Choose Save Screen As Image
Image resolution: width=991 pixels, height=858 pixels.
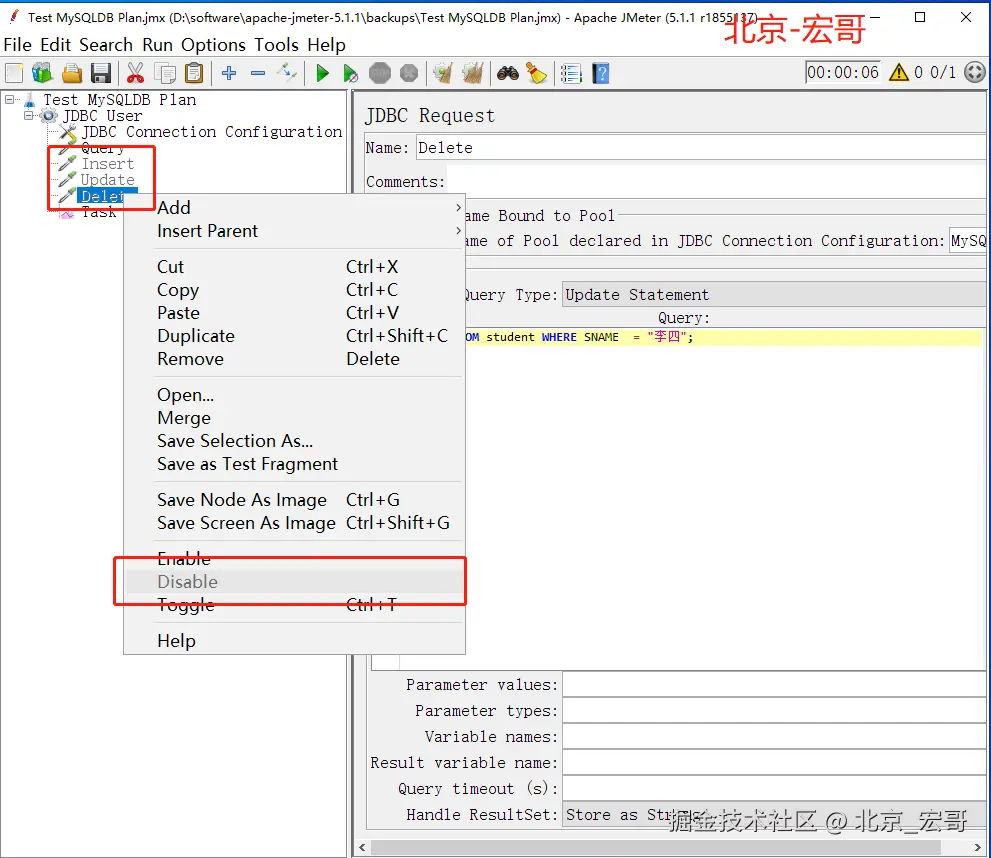[295, 523]
